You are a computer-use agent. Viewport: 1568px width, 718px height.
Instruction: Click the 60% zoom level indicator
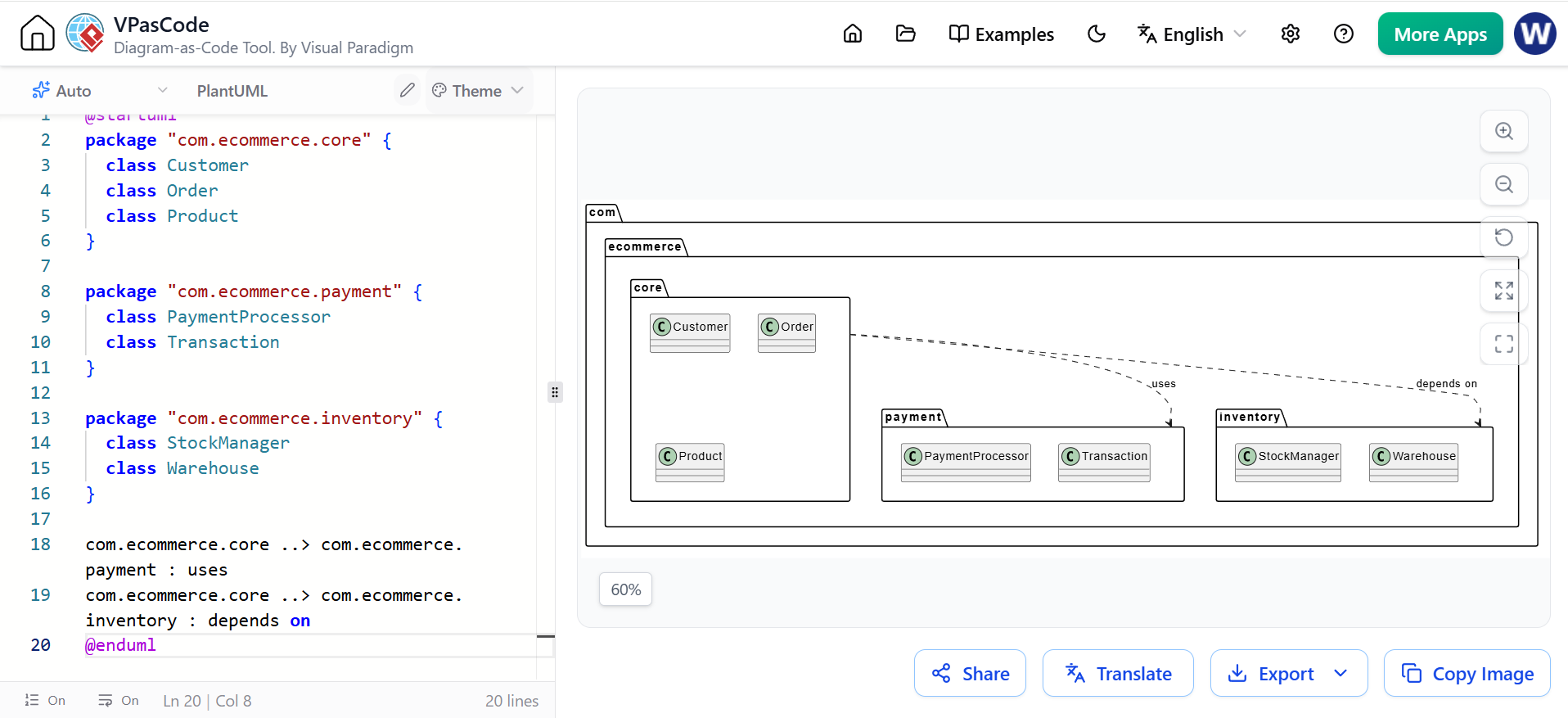pyautogui.click(x=625, y=589)
